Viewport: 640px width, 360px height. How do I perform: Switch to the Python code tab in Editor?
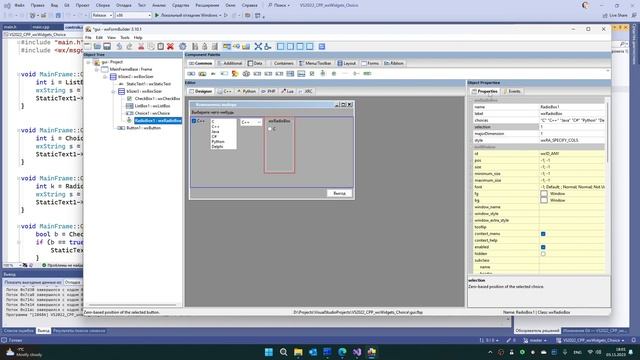pos(246,91)
